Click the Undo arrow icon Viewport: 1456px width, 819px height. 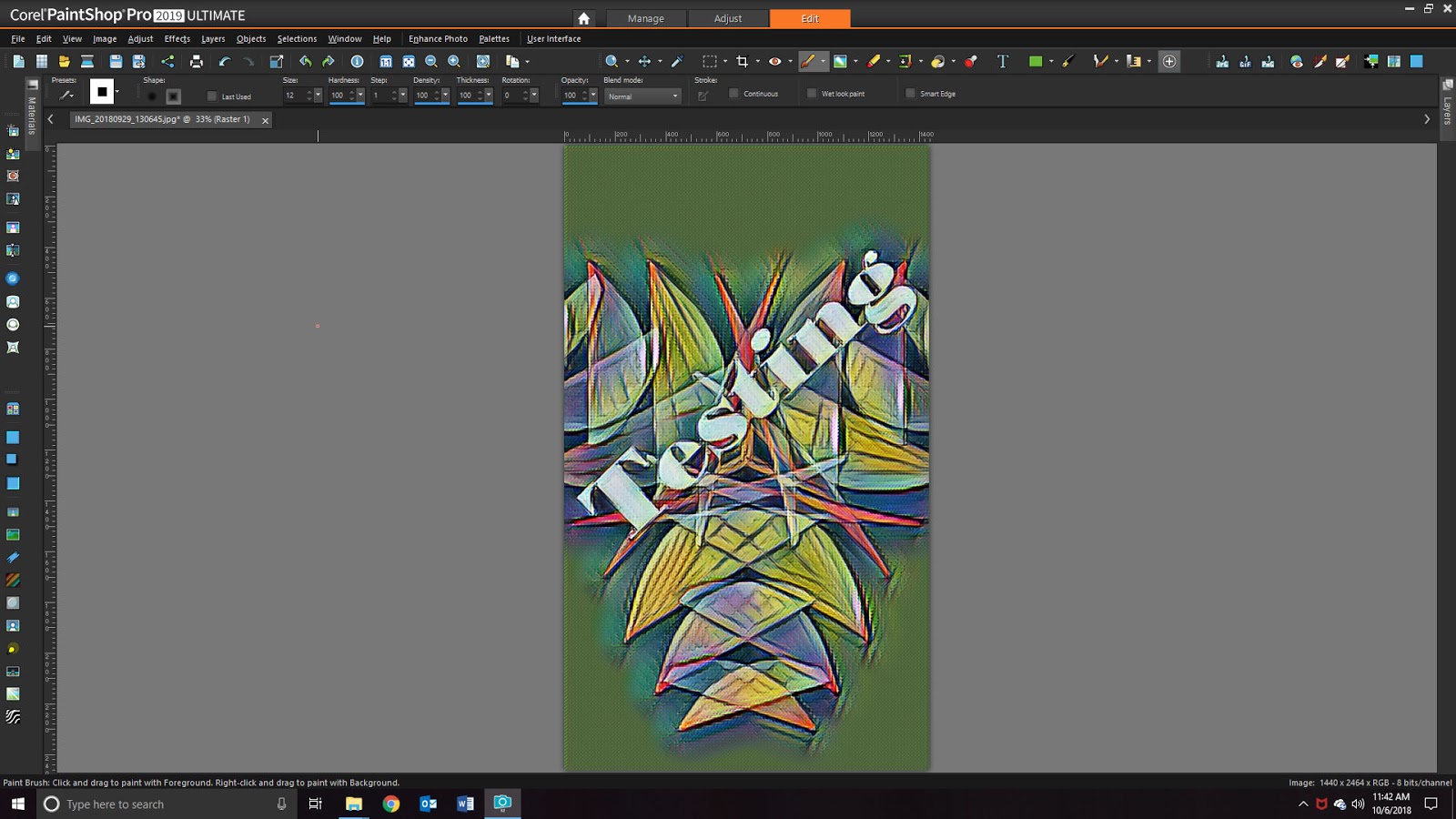pyautogui.click(x=224, y=61)
